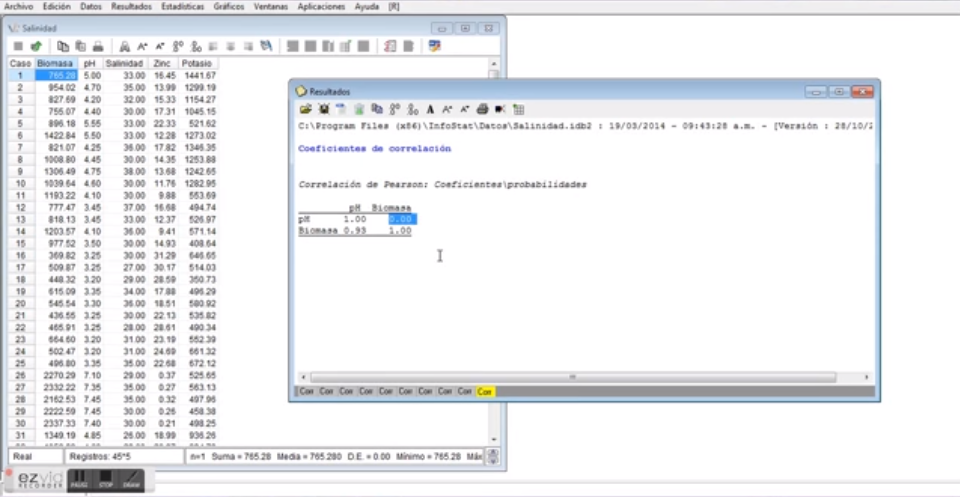Click the open folder icon in Resultados toolbar

[x=306, y=109]
